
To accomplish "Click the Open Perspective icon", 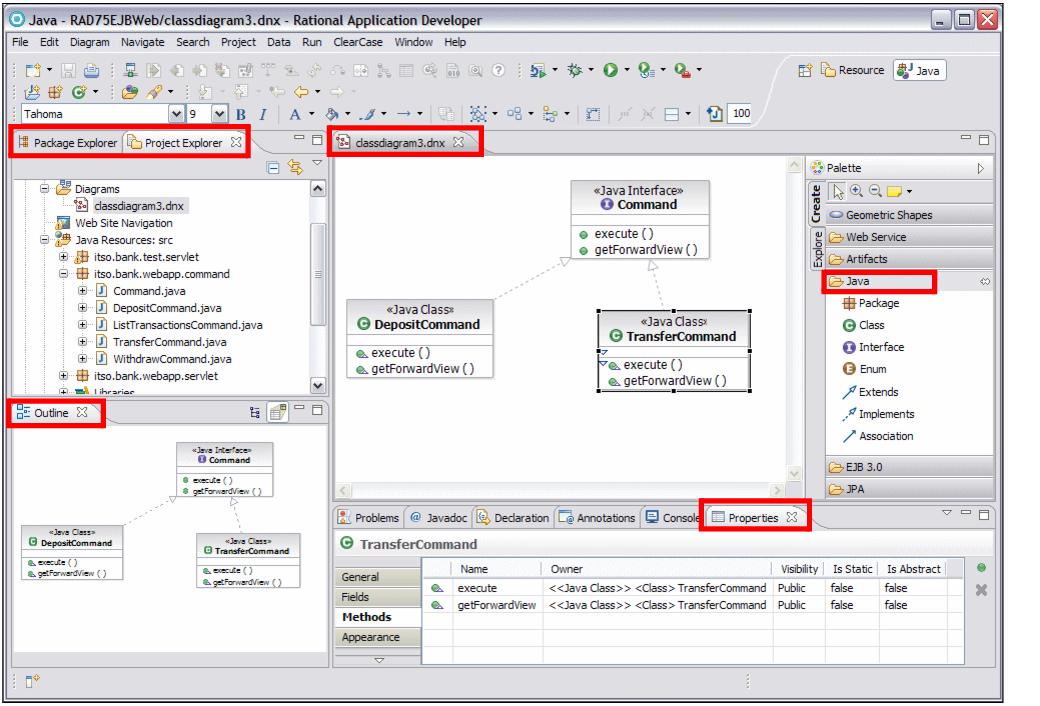I will click(805, 70).
